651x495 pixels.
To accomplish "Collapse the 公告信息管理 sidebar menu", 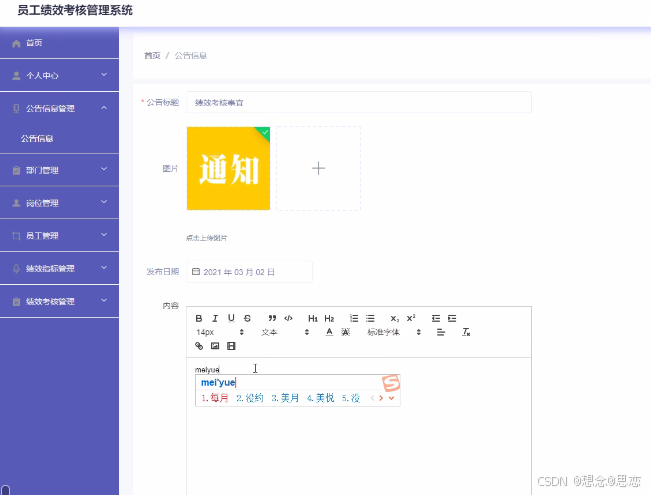I will 59,108.
